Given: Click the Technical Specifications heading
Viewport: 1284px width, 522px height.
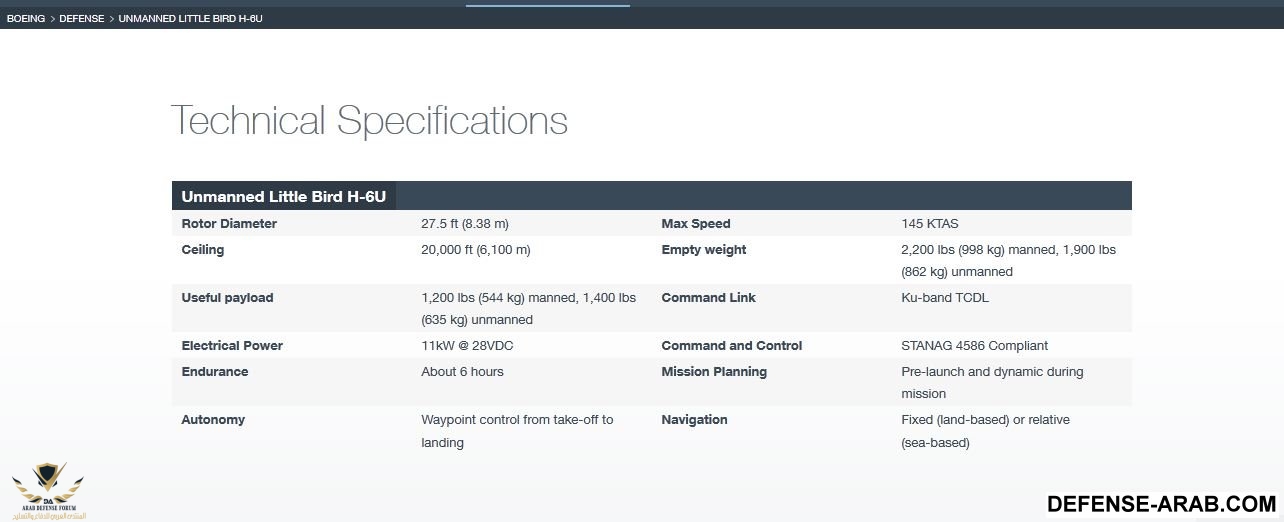Looking at the screenshot, I should coord(369,121).
